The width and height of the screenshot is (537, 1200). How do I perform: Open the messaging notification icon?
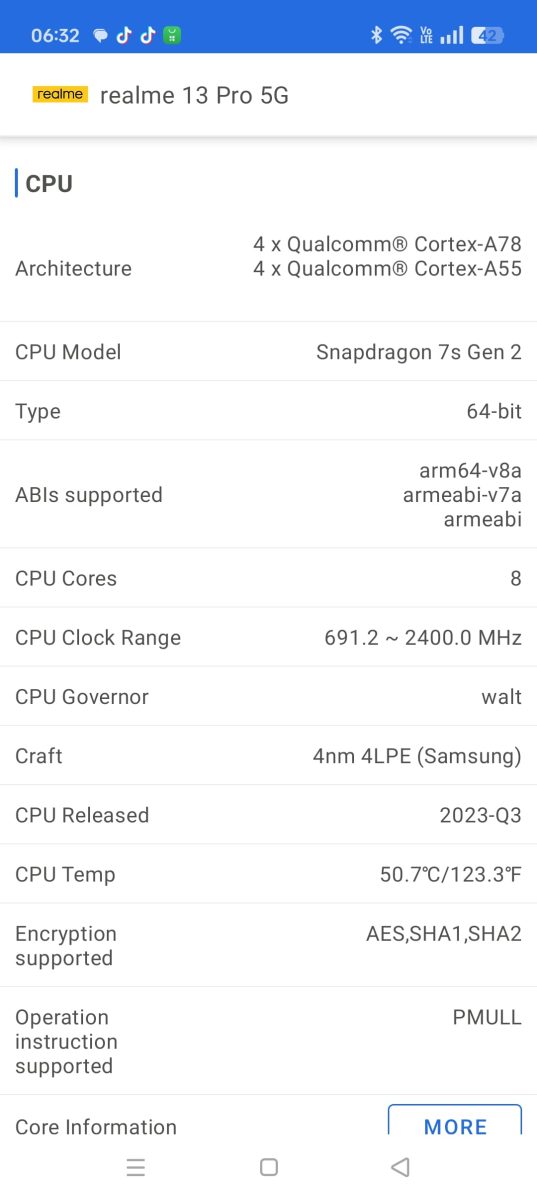100,35
